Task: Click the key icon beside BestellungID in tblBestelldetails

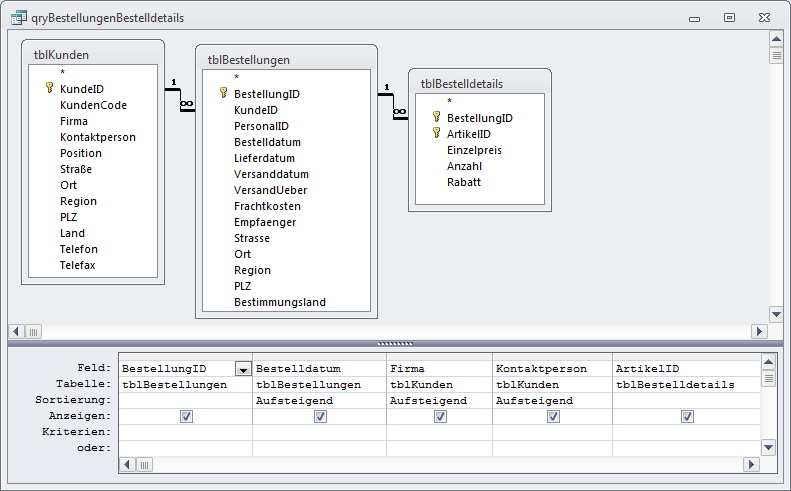Action: (436, 118)
